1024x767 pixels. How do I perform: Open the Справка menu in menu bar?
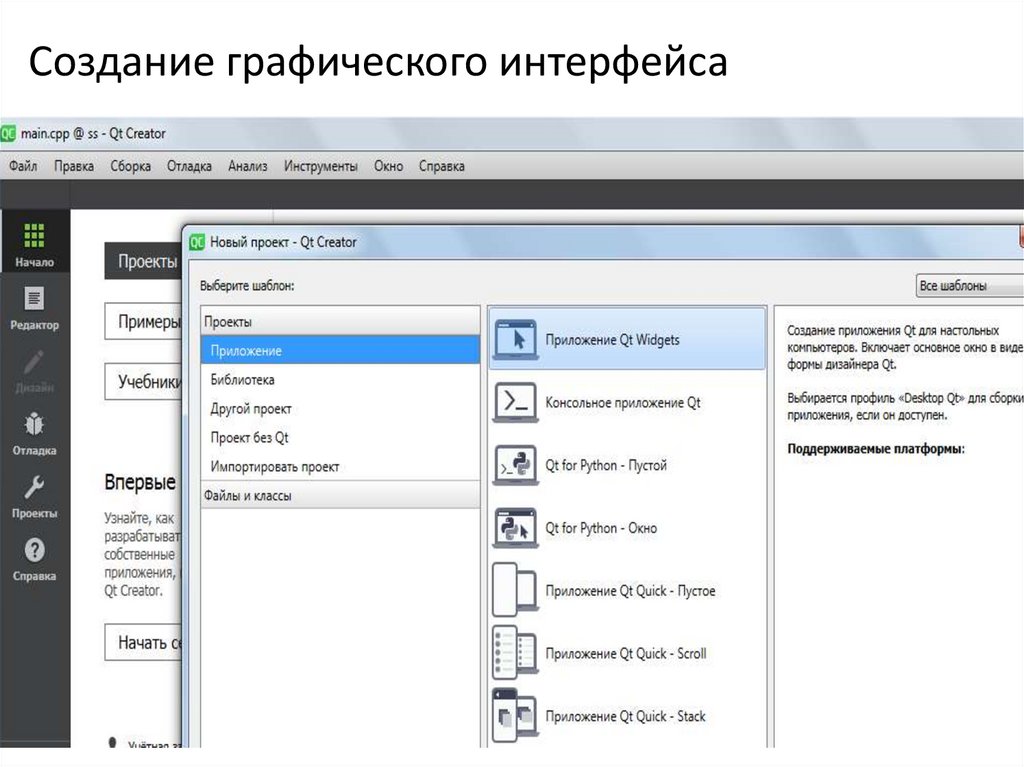tap(441, 166)
